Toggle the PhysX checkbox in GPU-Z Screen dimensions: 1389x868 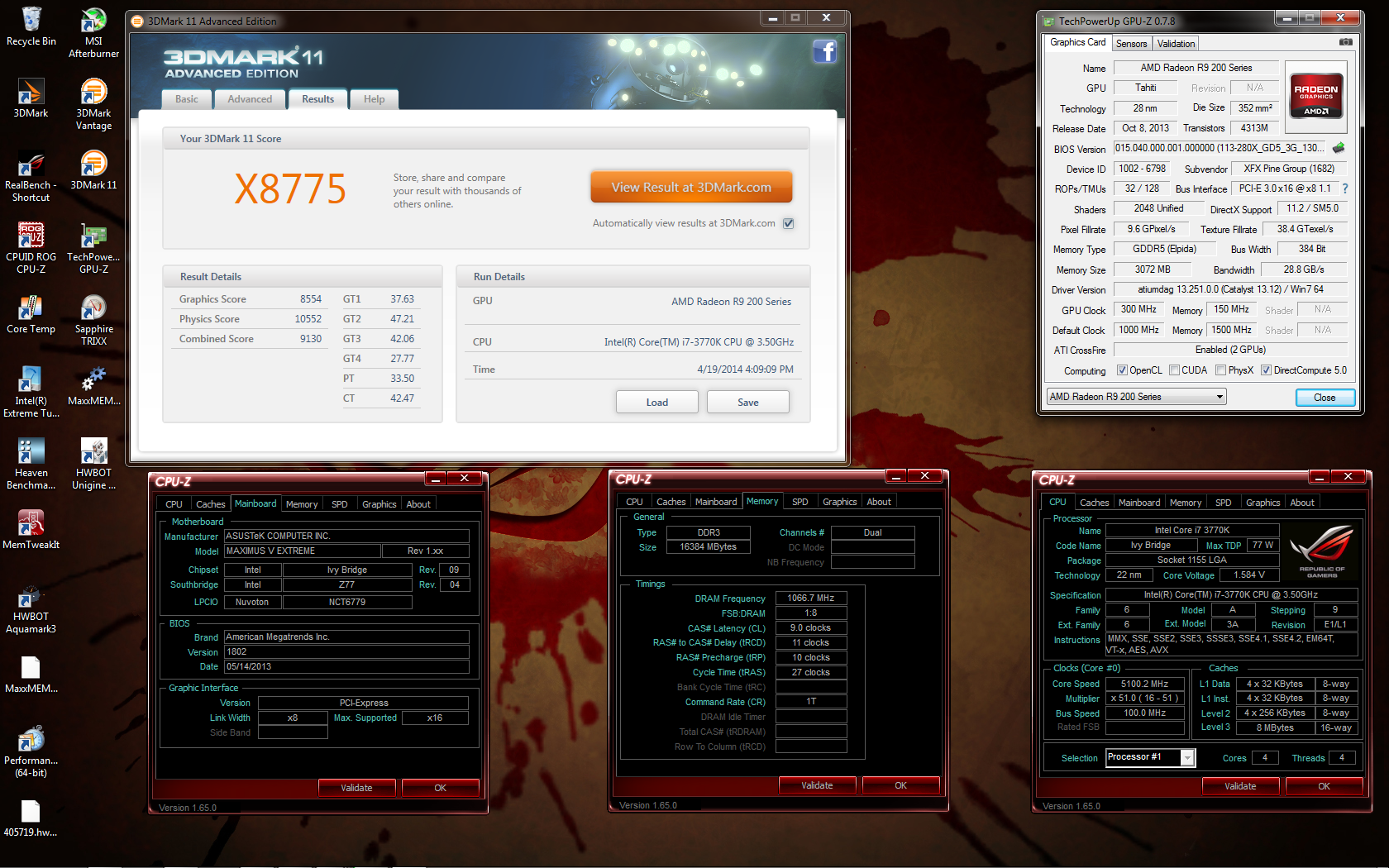pos(1220,370)
